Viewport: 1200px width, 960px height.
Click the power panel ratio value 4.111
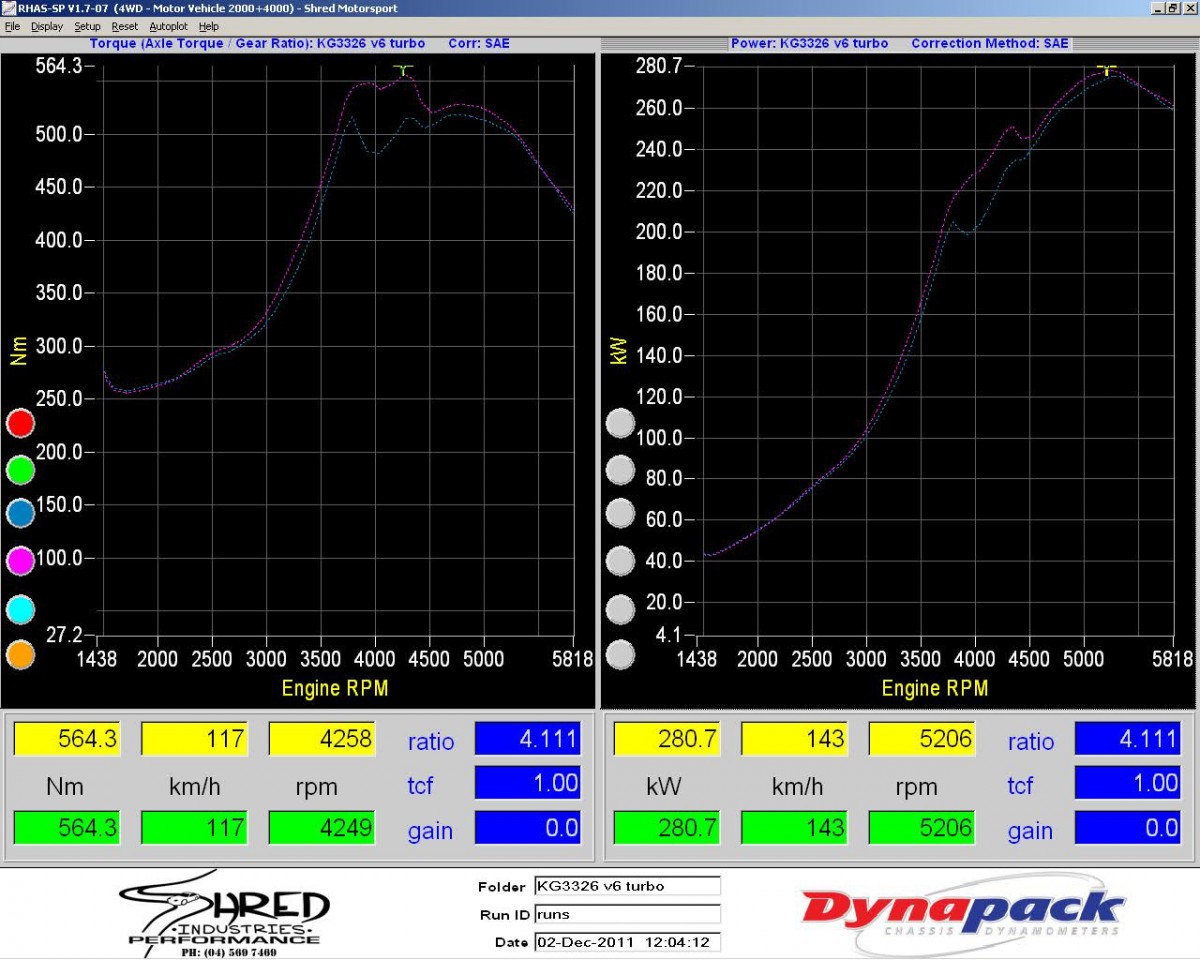(x=1128, y=739)
